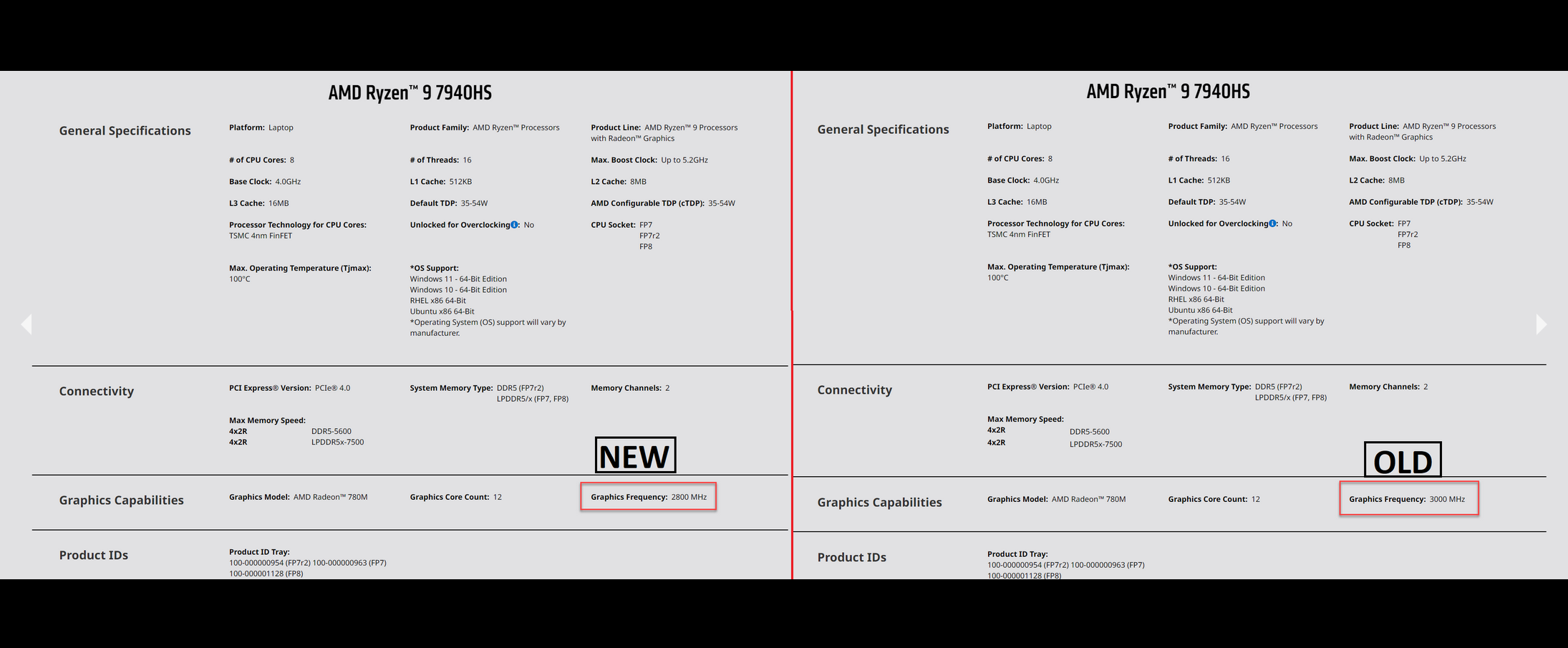This screenshot has height=648, width=1568.
Task: Select 'PCI Express® Version: PCIe® 4.0' in NEW sheet
Action: 290,387
